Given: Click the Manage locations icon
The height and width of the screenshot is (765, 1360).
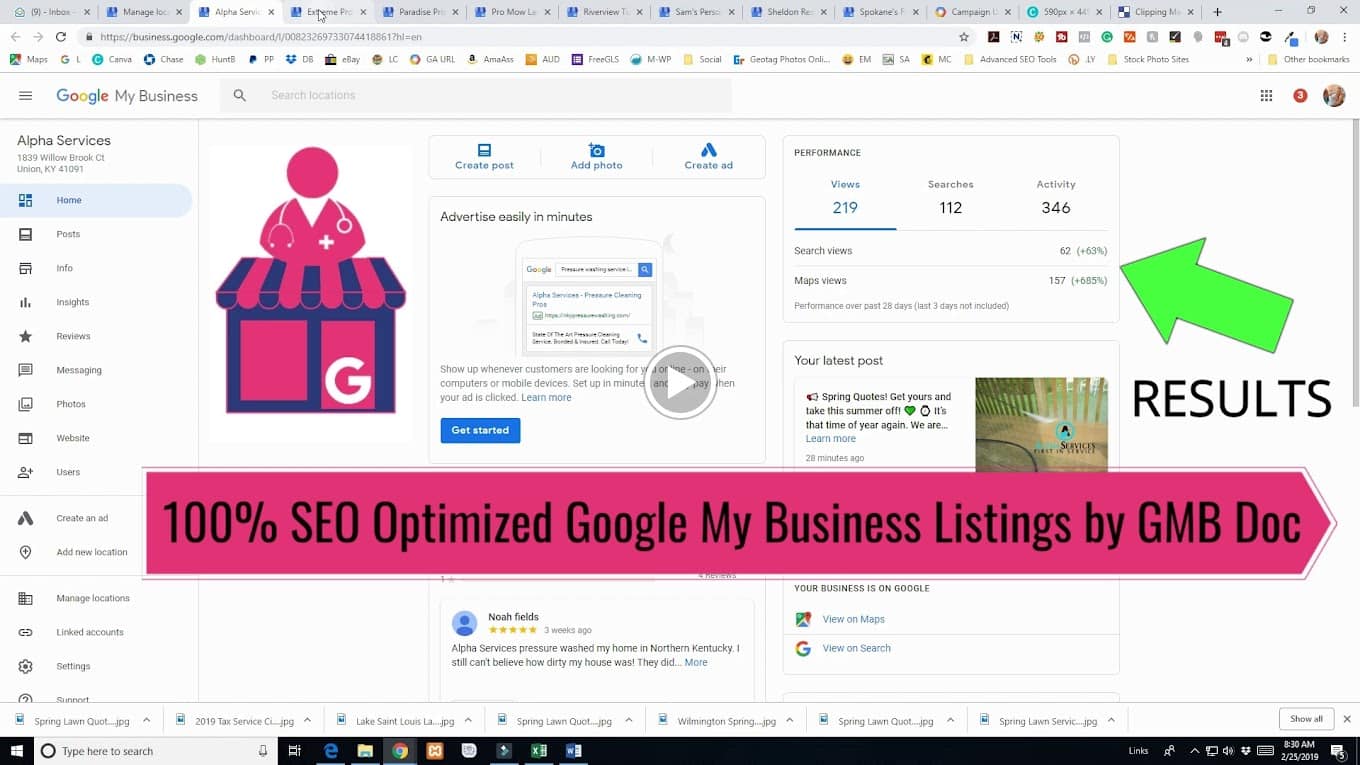Looking at the screenshot, I should point(26,598).
